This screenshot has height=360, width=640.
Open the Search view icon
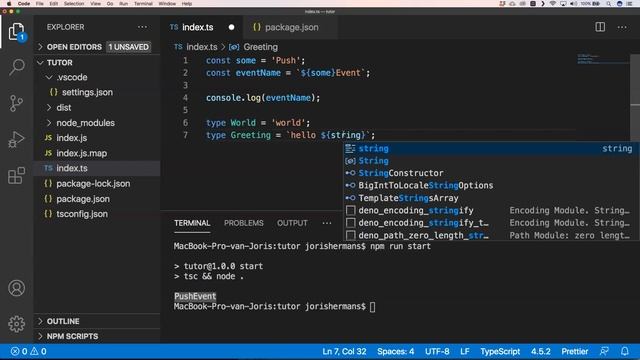tap(16, 67)
